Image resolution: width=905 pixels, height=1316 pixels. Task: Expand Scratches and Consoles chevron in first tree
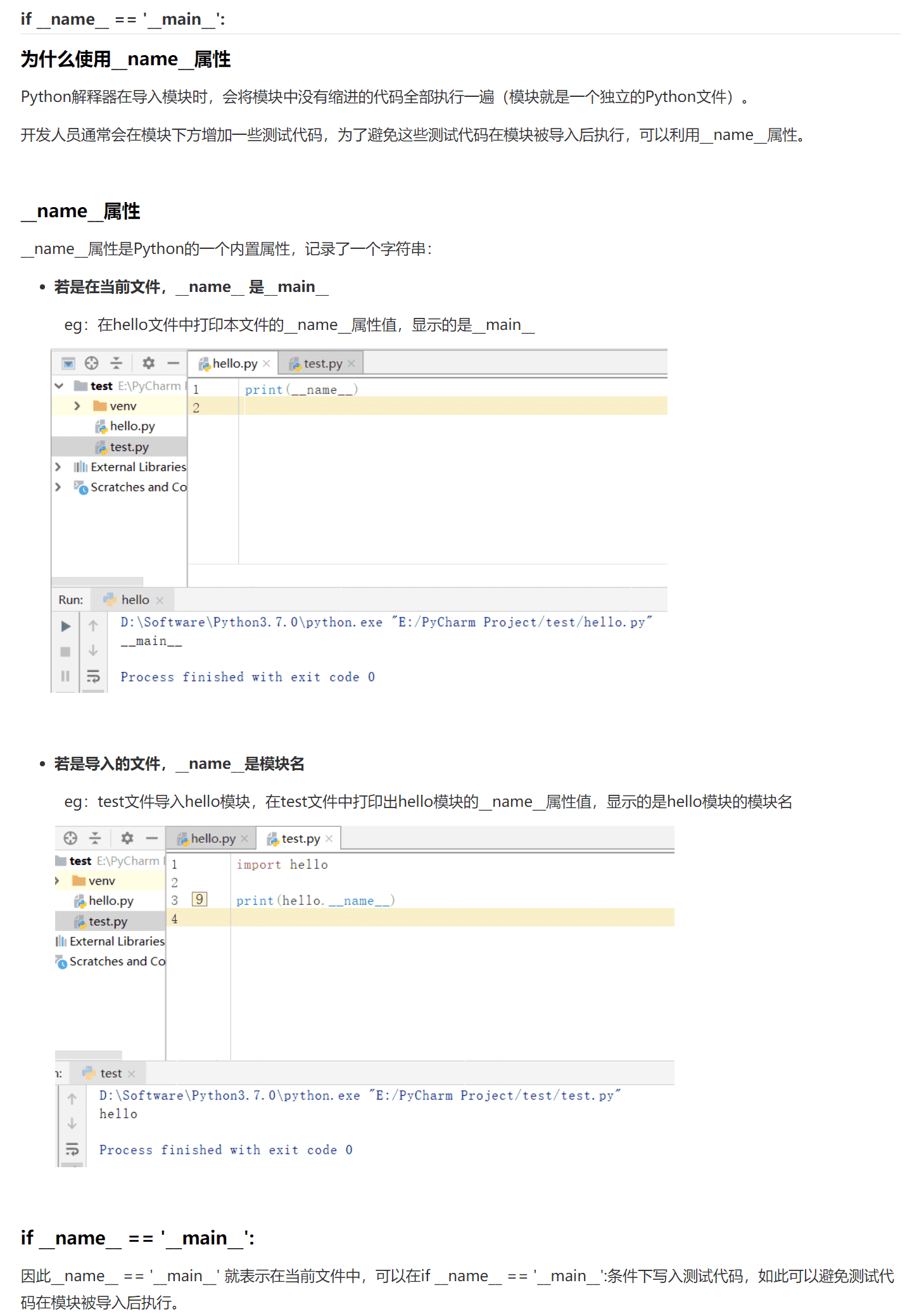tap(58, 487)
